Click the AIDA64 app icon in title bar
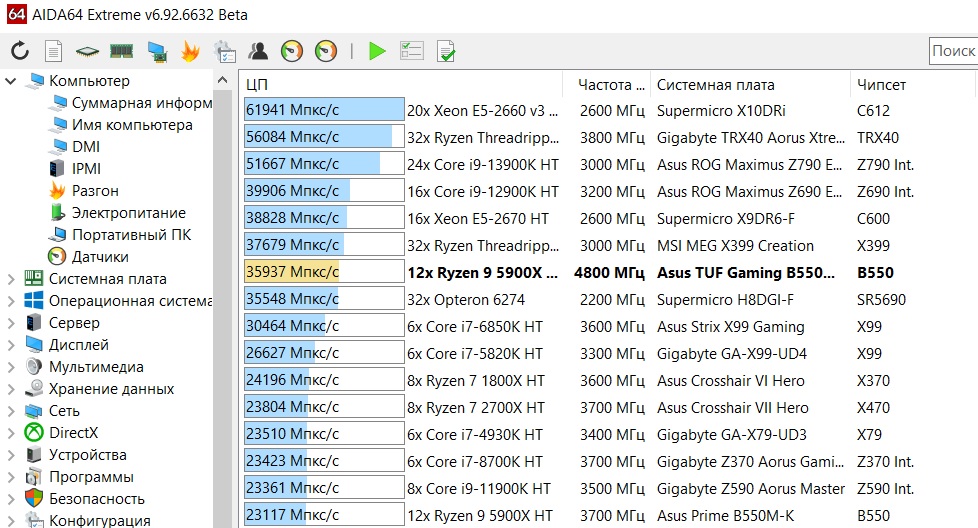Image resolution: width=978 pixels, height=528 pixels. click(17, 14)
